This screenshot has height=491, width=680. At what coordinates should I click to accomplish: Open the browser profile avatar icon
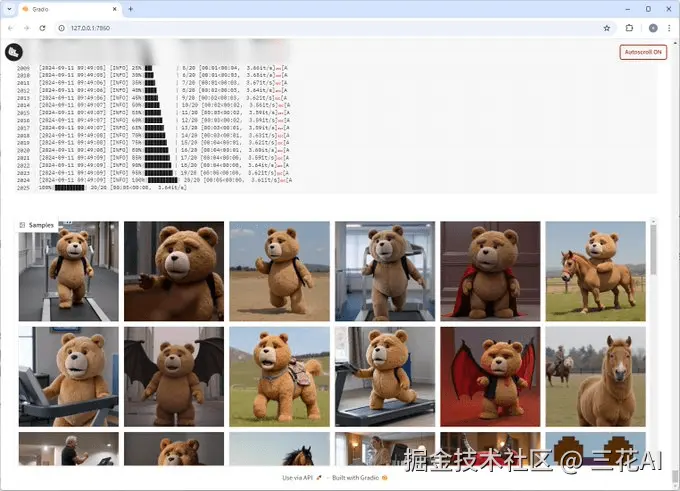(653, 28)
